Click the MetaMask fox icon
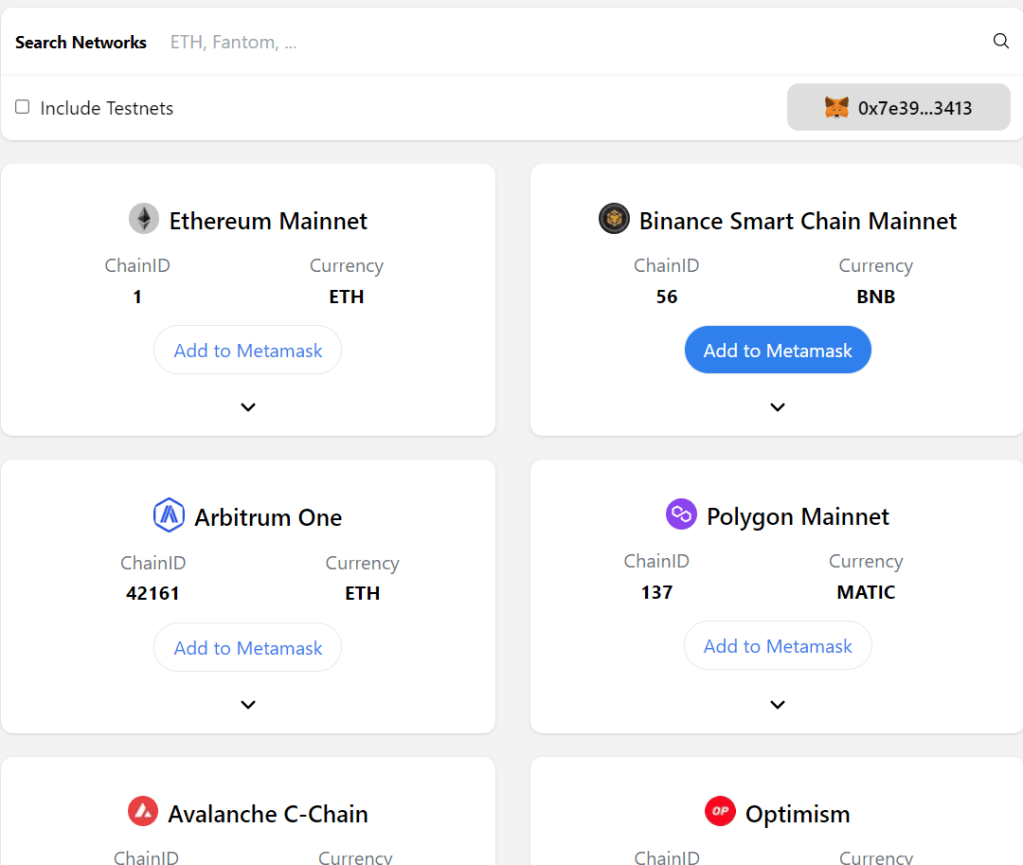Image resolution: width=1023 pixels, height=865 pixels. point(836,108)
